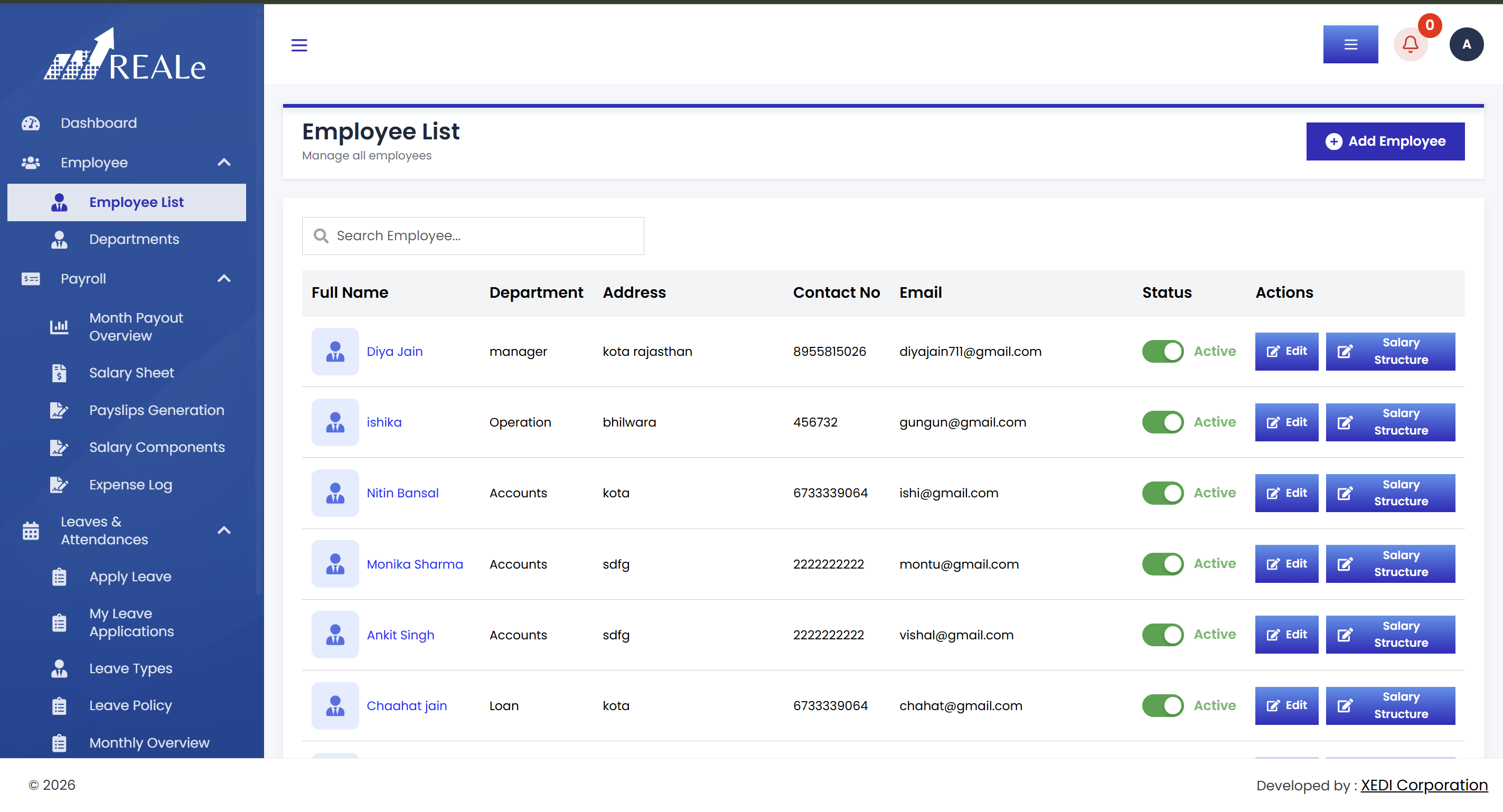Click the Contact No column header
Viewport: 1503px width, 812px height.
coord(836,293)
